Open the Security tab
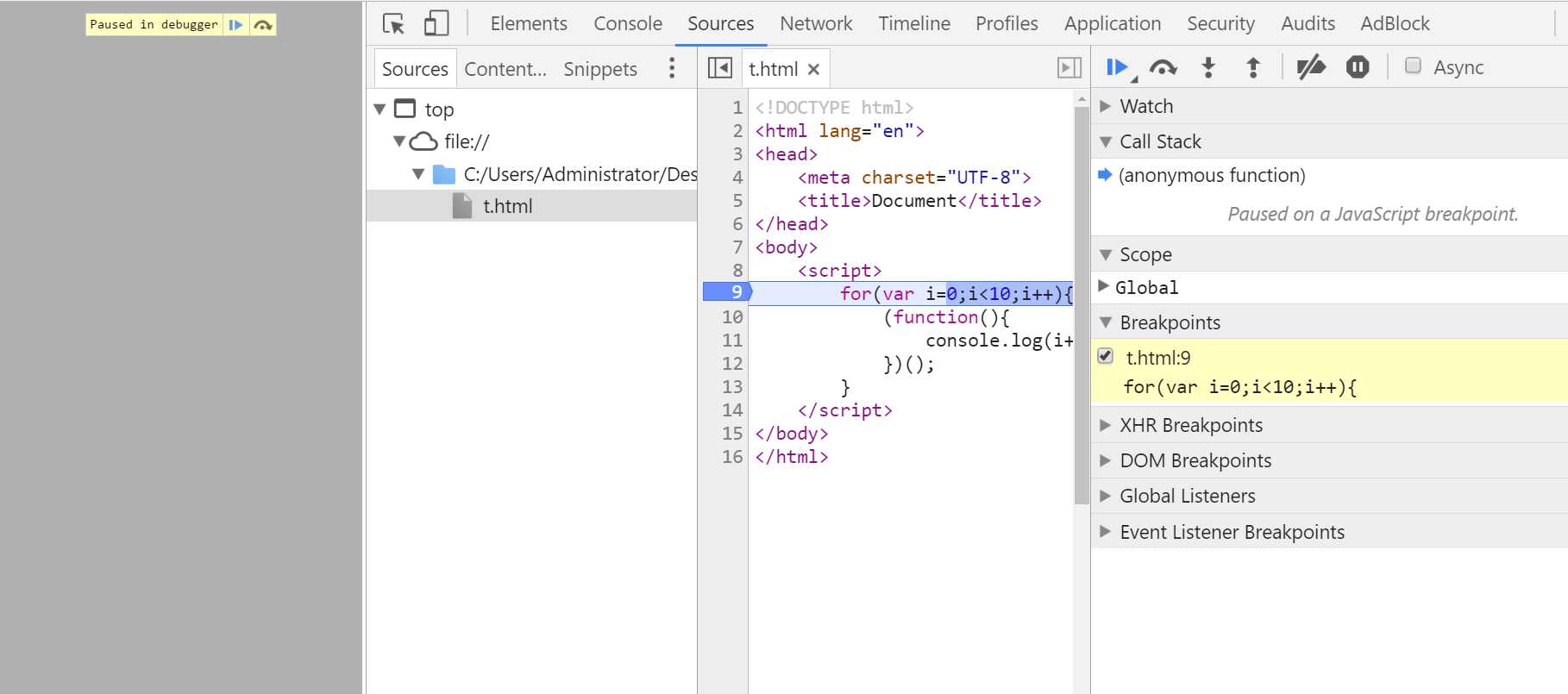Image resolution: width=1568 pixels, height=694 pixels. (1220, 23)
